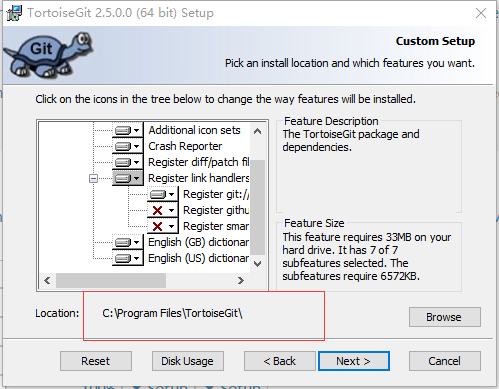Proceed with the Next > button
This screenshot has height=389, width=499.
354,361
